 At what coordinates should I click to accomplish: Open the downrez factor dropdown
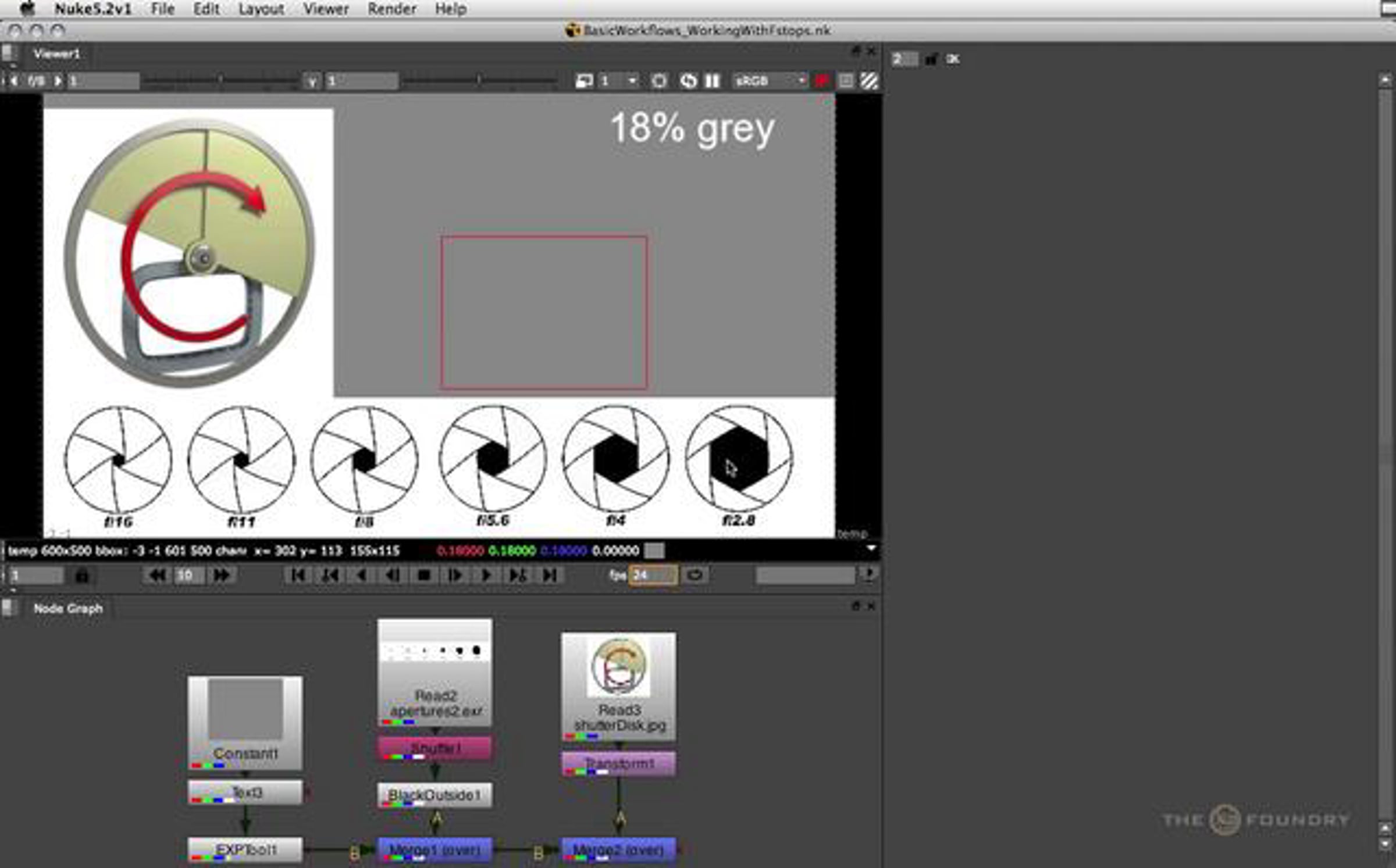click(618, 81)
